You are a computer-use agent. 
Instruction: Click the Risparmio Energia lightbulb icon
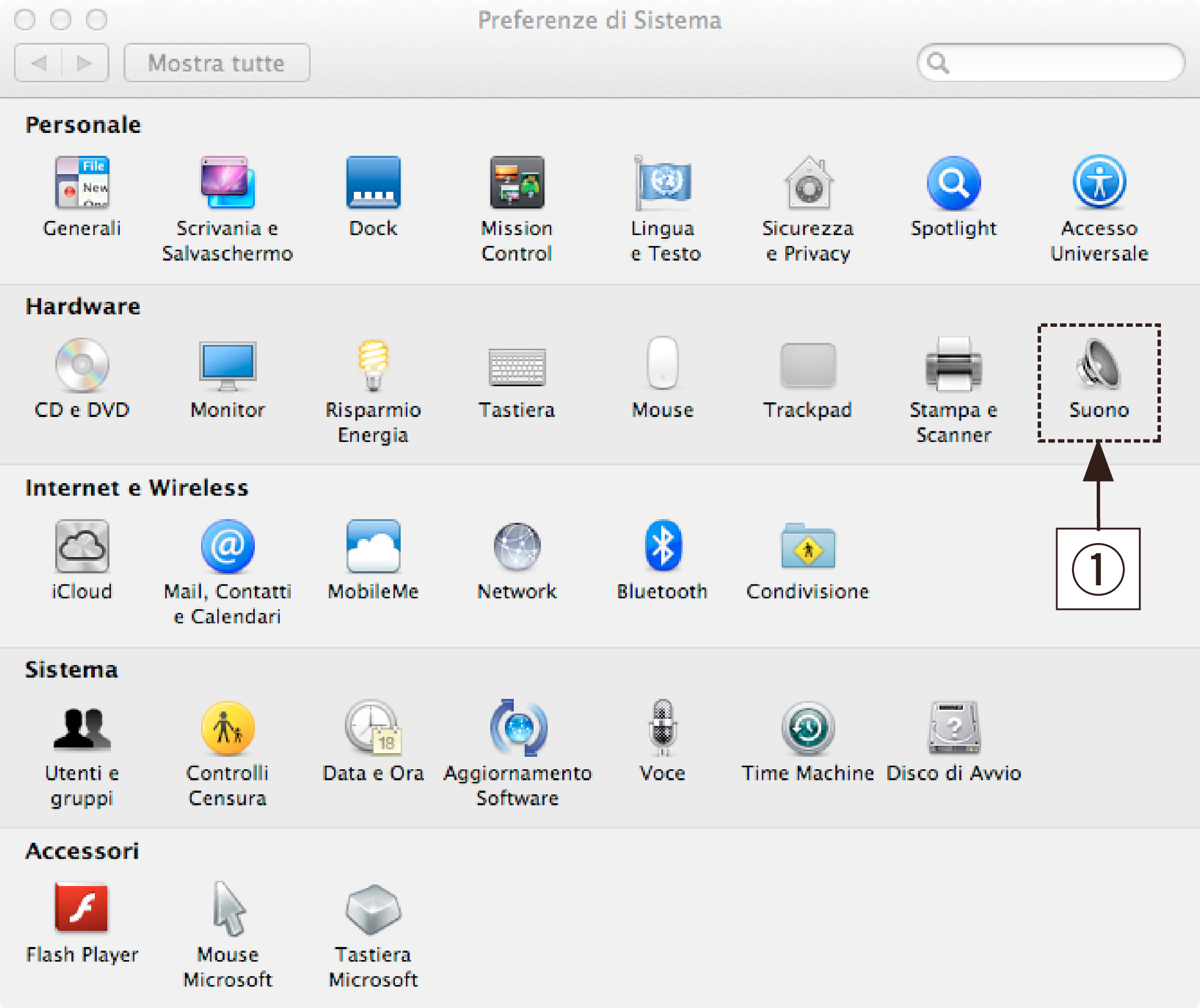click(373, 364)
